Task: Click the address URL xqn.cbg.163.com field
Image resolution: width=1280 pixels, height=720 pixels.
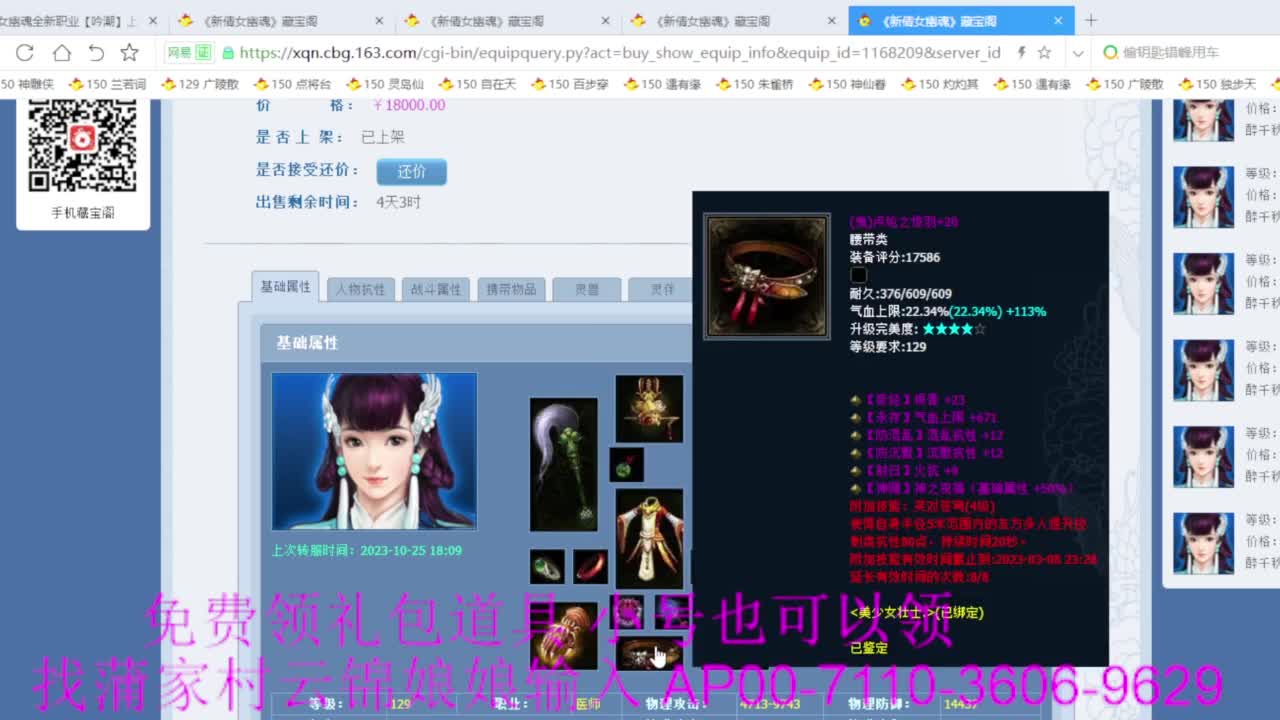Action: pos(620,53)
